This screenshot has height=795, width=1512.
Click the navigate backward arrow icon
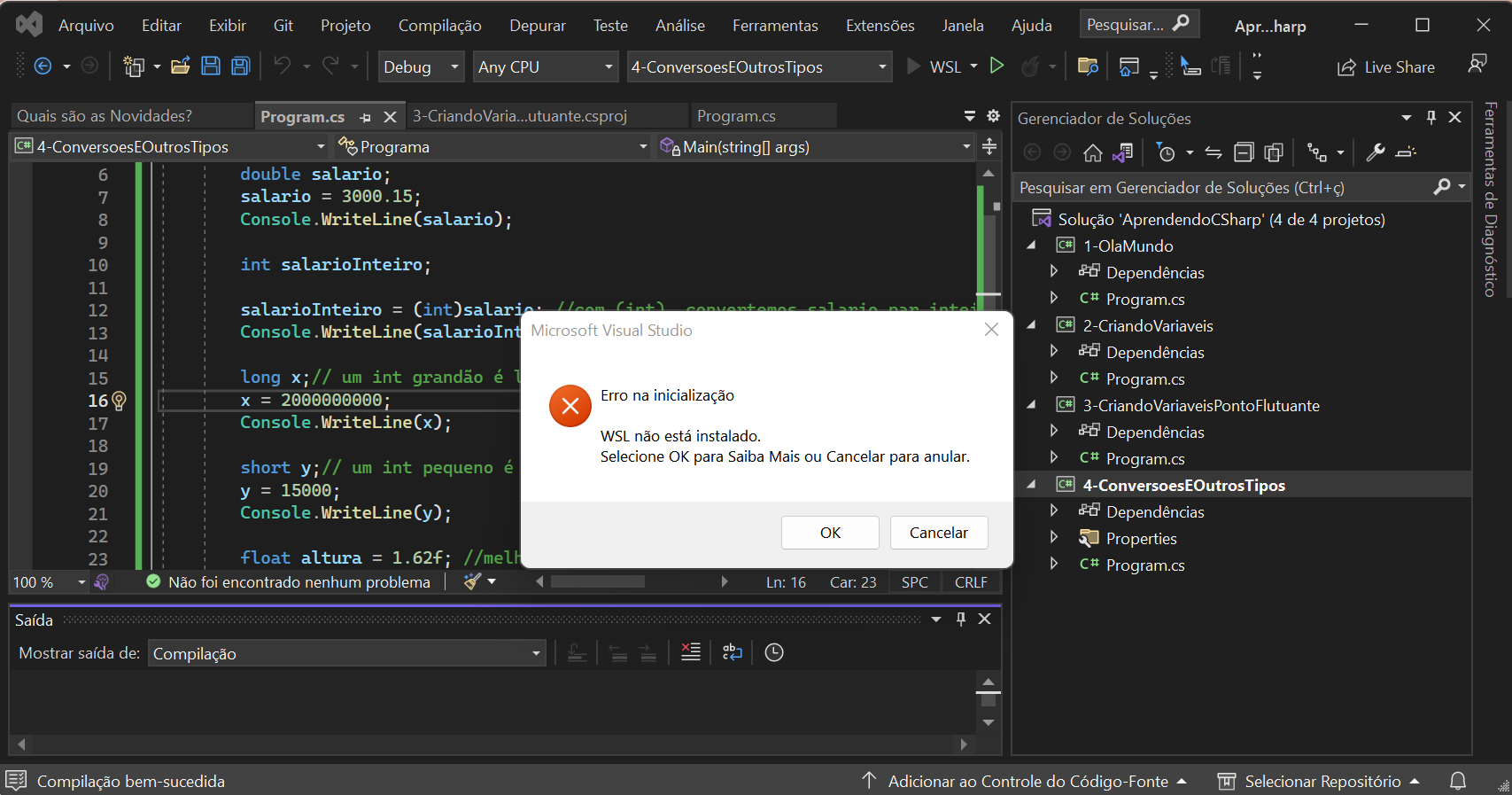pyautogui.click(x=42, y=66)
